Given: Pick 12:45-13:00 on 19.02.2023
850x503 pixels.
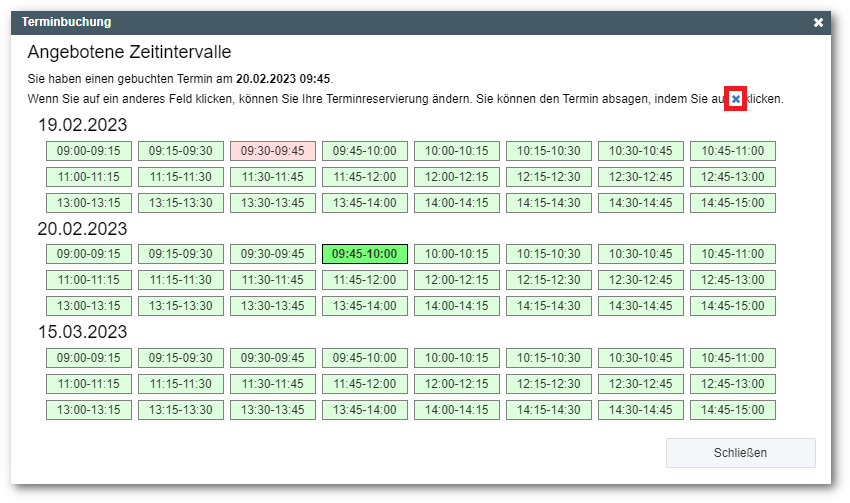Looking at the screenshot, I should (x=733, y=177).
